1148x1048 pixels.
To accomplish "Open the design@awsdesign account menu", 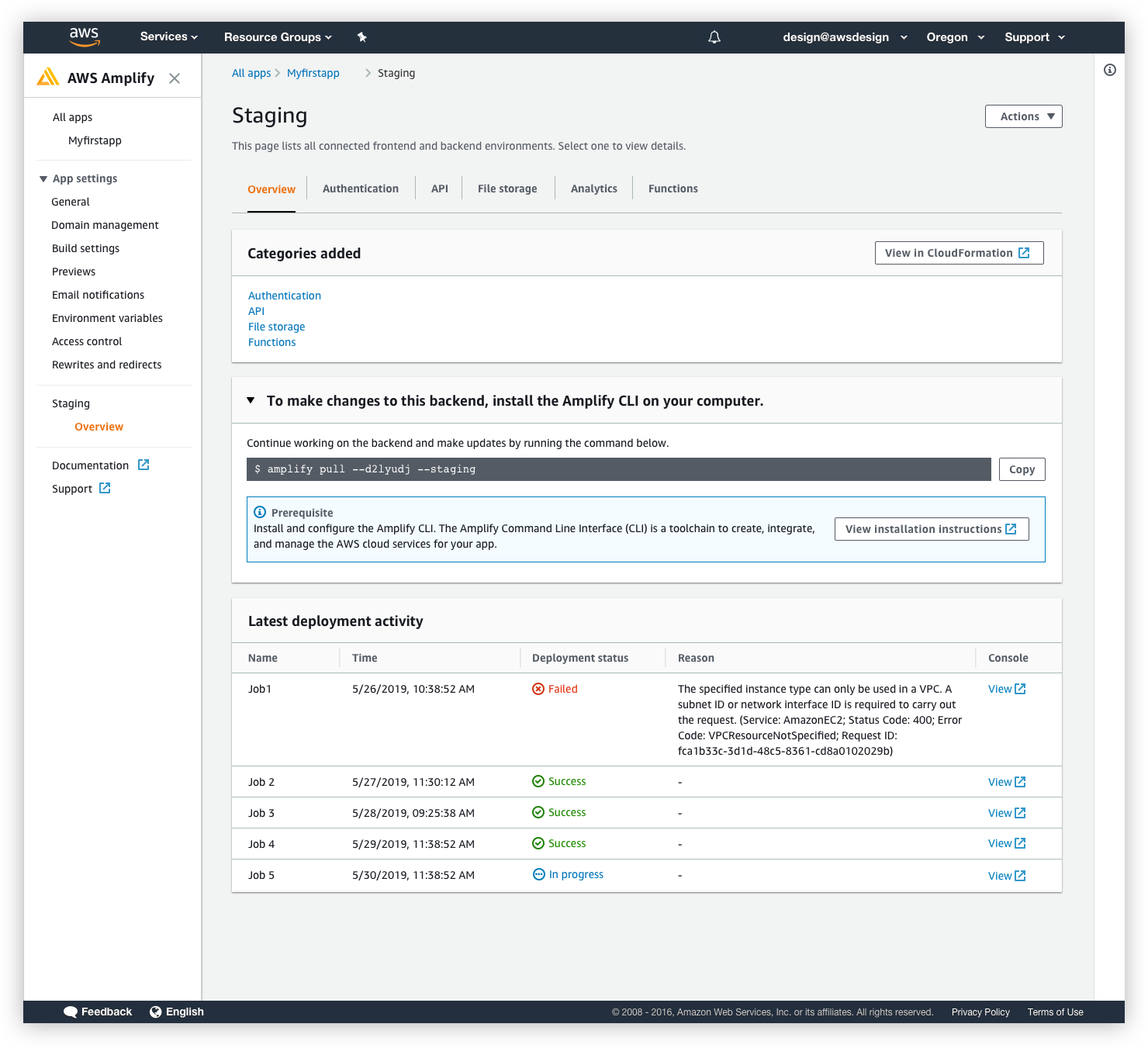I will click(845, 37).
